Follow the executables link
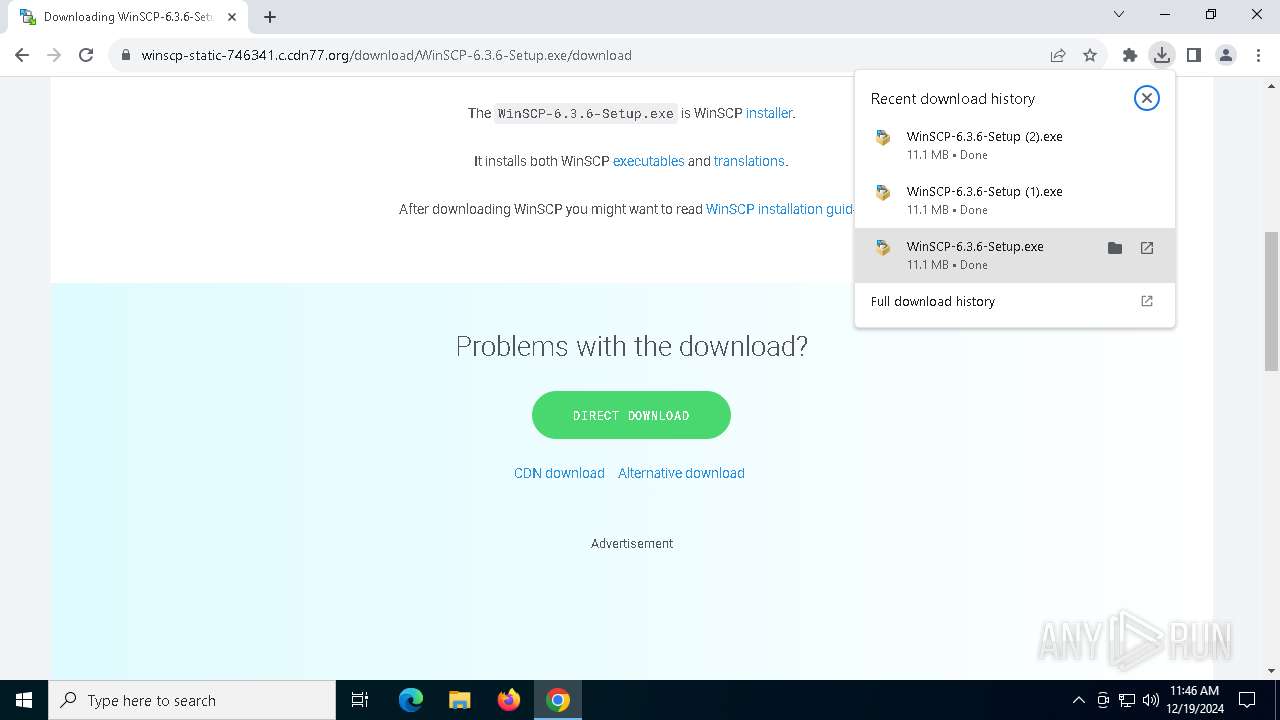Screen dimensions: 1280x720 point(648,161)
